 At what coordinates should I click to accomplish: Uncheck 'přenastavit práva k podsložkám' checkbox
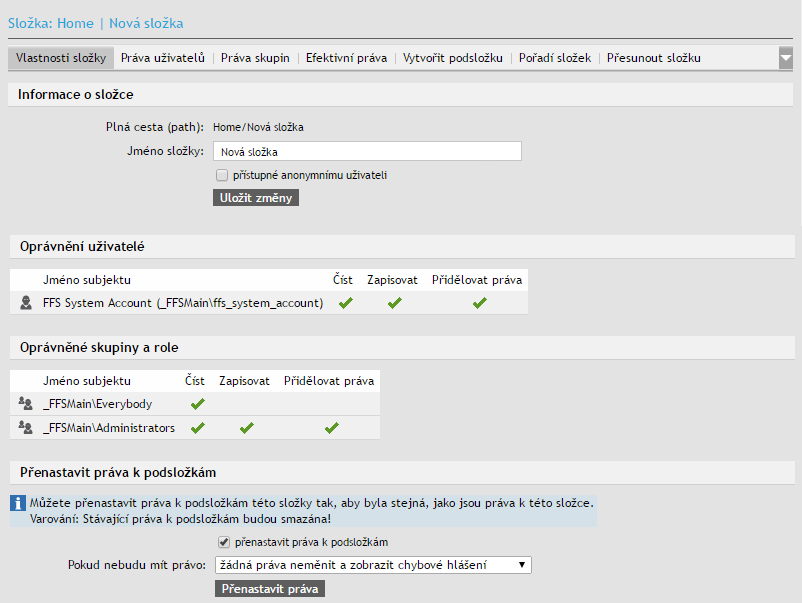(223, 542)
